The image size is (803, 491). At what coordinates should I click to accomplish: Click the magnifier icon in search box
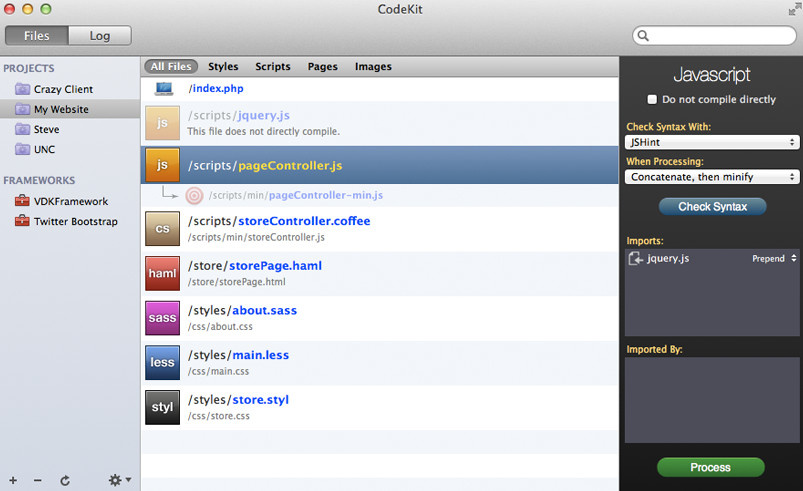click(x=643, y=35)
